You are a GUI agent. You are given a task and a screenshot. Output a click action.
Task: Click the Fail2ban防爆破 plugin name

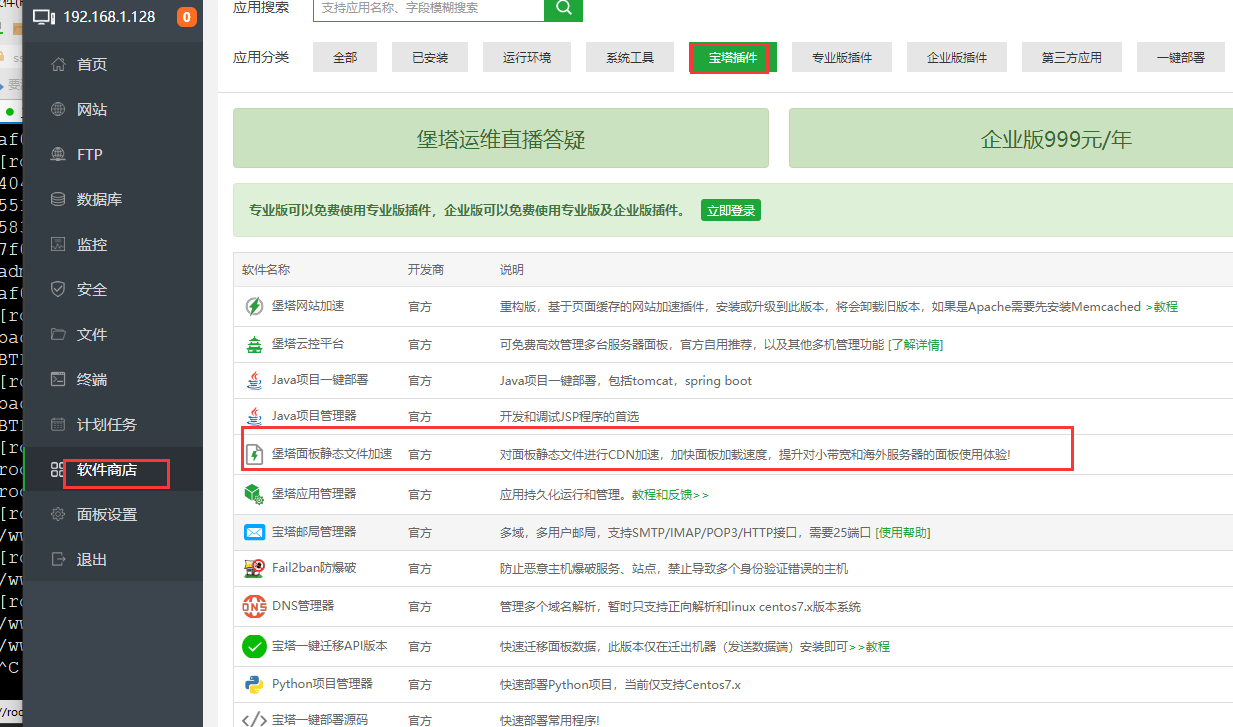coord(314,568)
